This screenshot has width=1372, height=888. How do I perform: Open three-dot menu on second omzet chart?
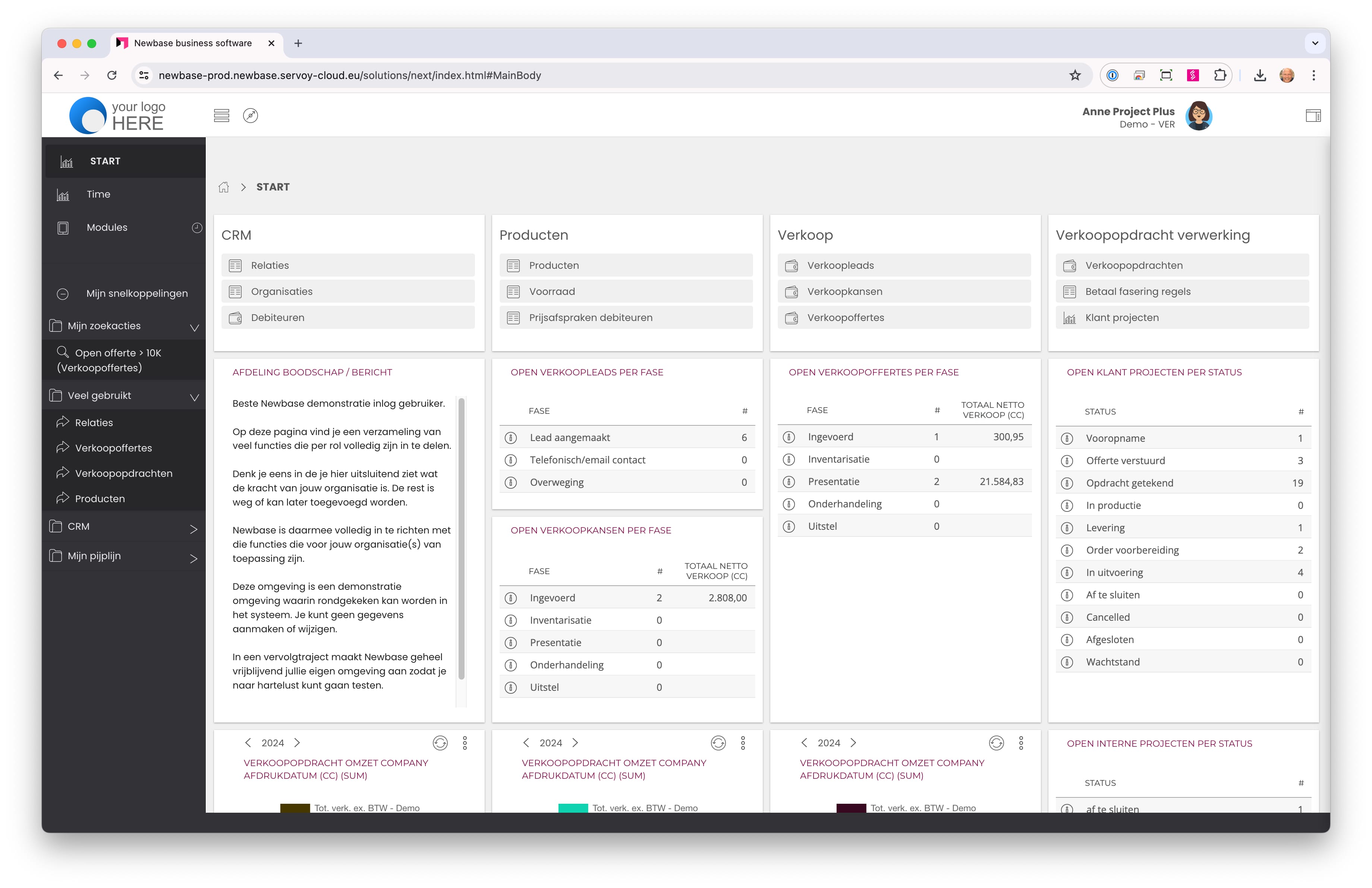click(x=743, y=743)
